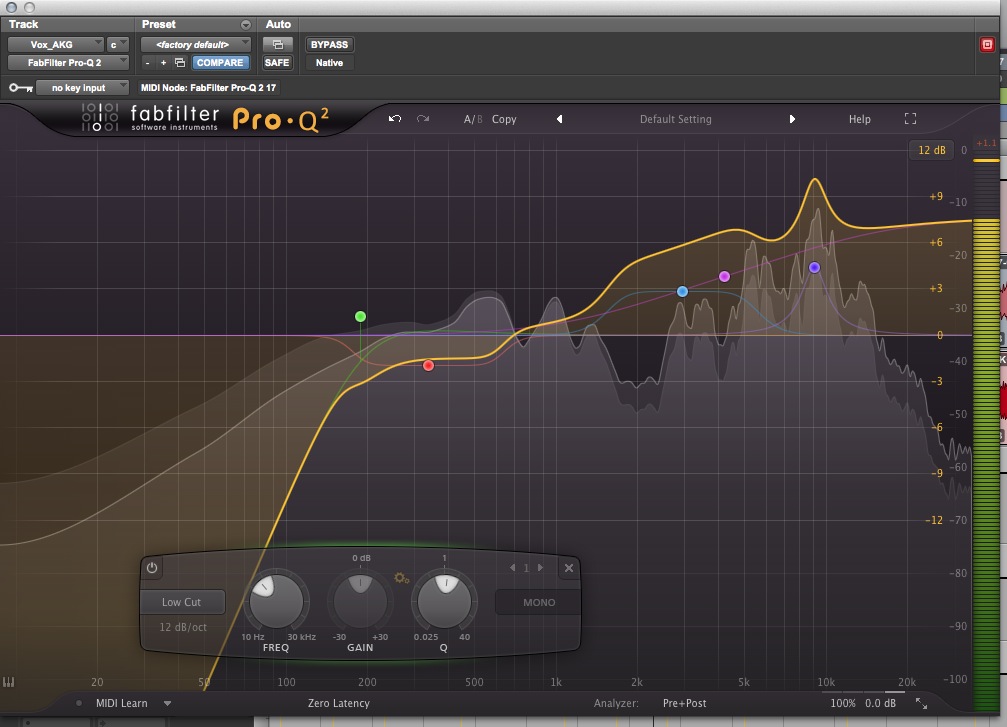Select the blue EQ band dot
Screen dimensions: 1007x727
coord(682,292)
